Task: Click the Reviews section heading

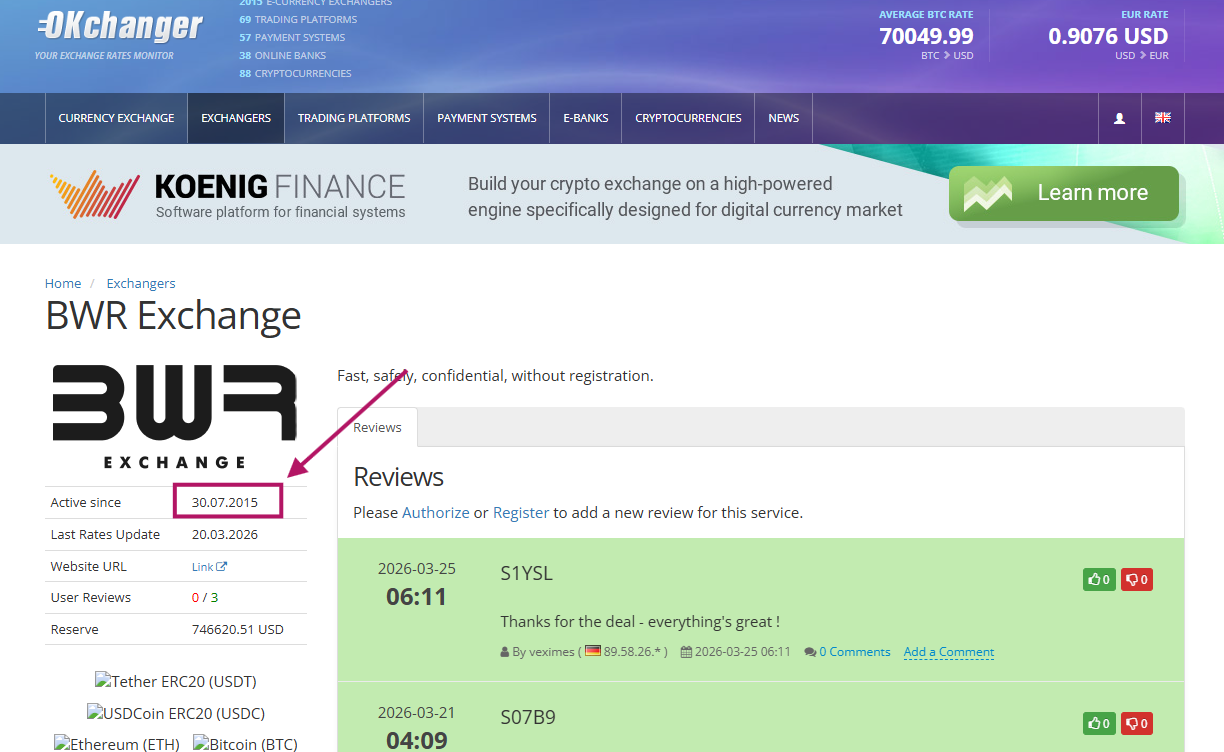Action: click(x=398, y=476)
